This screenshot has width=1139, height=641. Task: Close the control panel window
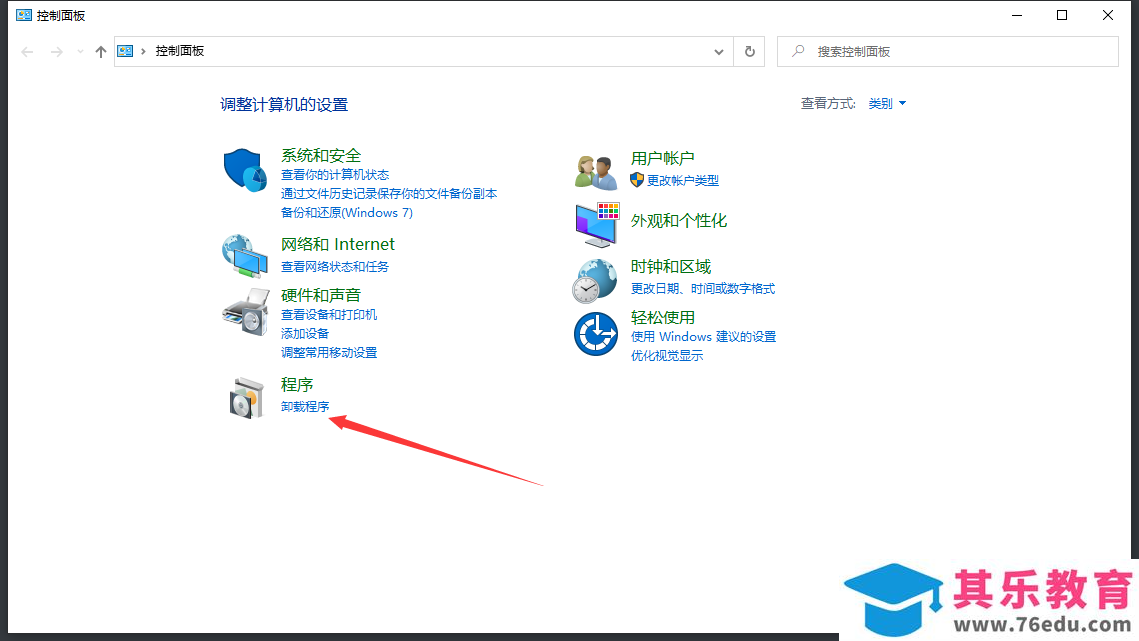pos(1108,15)
